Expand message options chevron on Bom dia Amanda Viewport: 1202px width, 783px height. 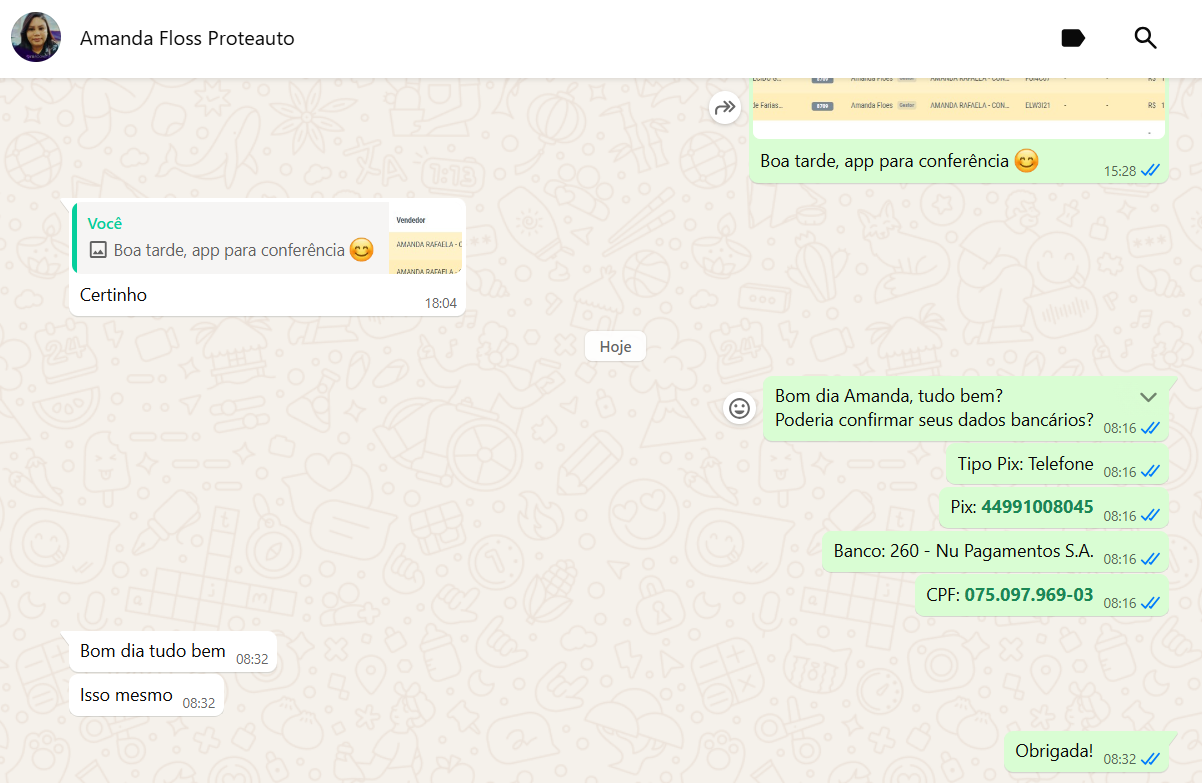click(x=1148, y=397)
